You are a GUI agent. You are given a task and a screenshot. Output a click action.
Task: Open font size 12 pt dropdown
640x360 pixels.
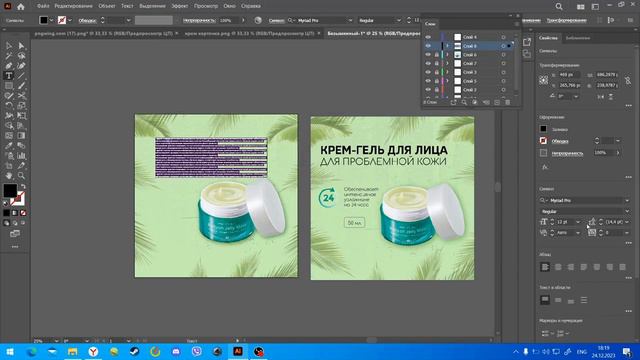click(578, 222)
